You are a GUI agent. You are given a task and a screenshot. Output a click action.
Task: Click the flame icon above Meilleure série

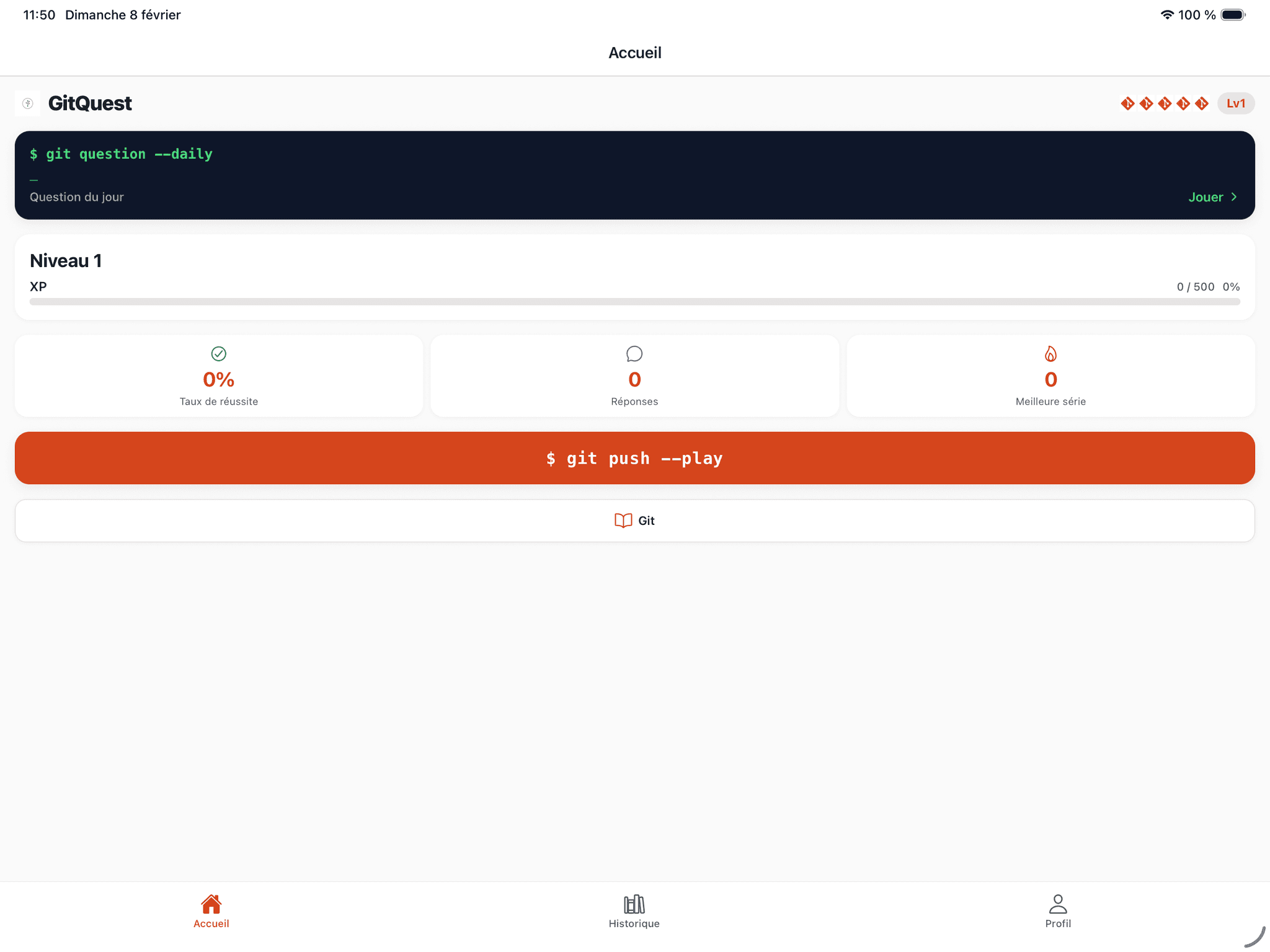tap(1050, 354)
